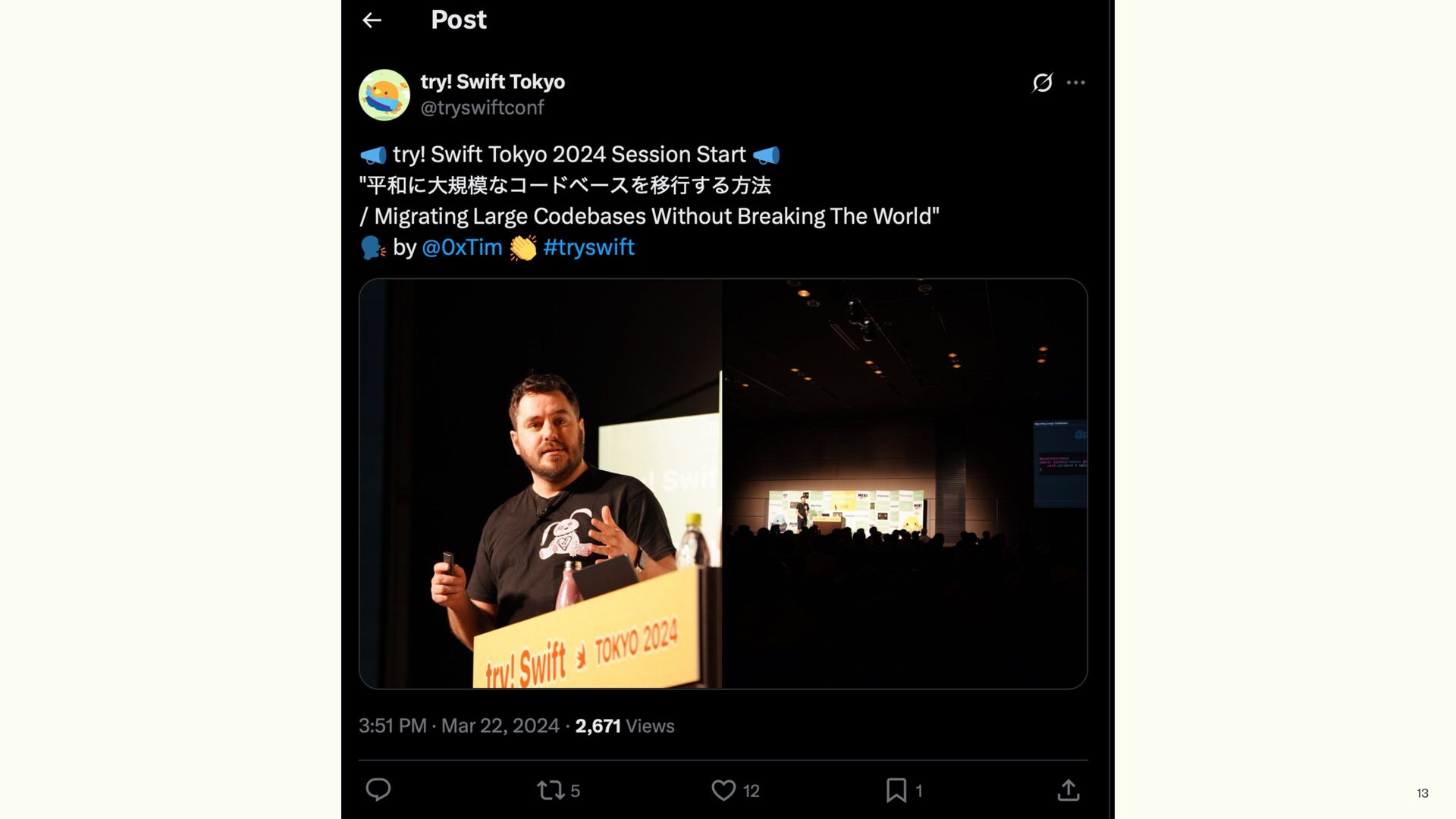Reply using the speech bubble icon

click(x=378, y=790)
